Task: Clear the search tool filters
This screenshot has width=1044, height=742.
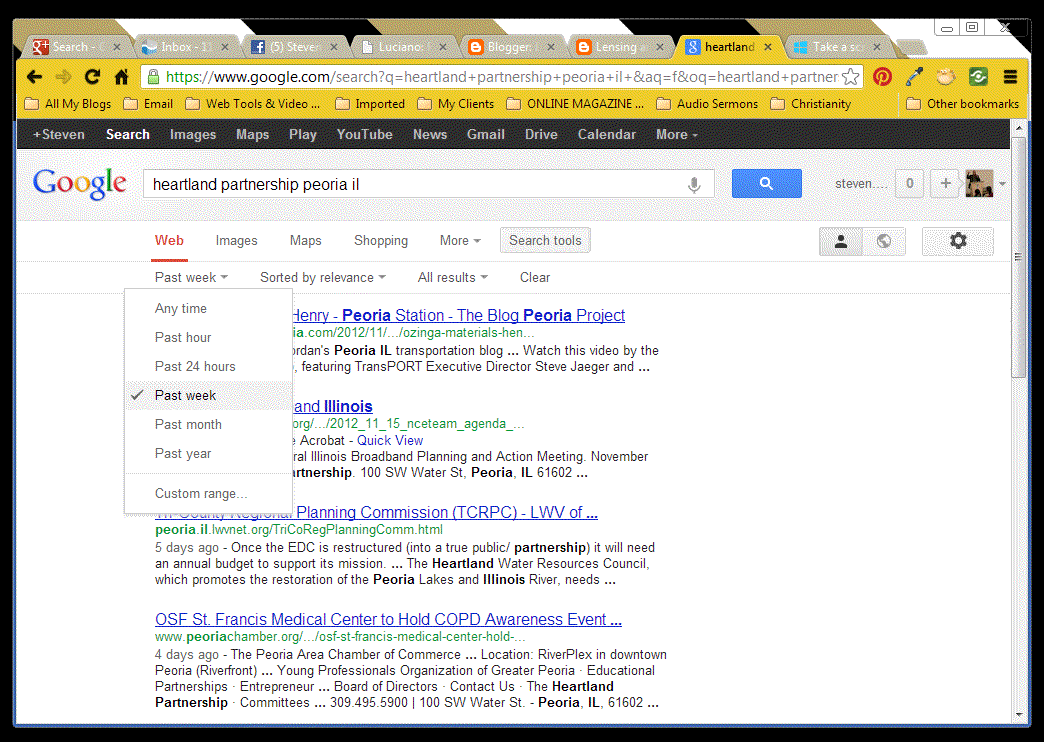Action: click(535, 278)
